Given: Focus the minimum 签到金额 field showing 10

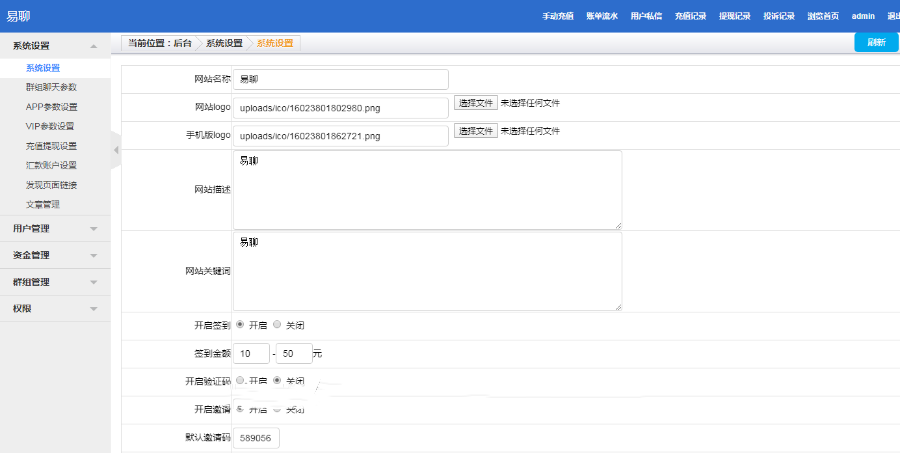Looking at the screenshot, I should (251, 354).
